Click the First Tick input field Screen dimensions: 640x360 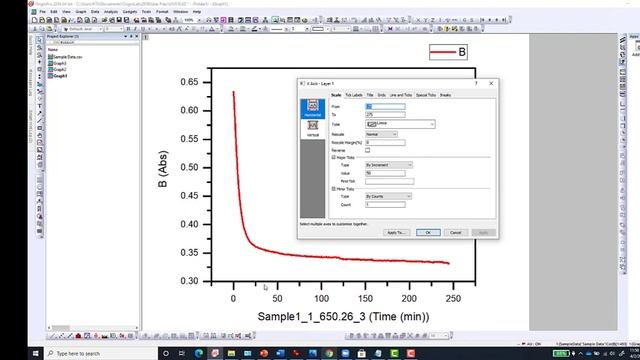click(389, 181)
